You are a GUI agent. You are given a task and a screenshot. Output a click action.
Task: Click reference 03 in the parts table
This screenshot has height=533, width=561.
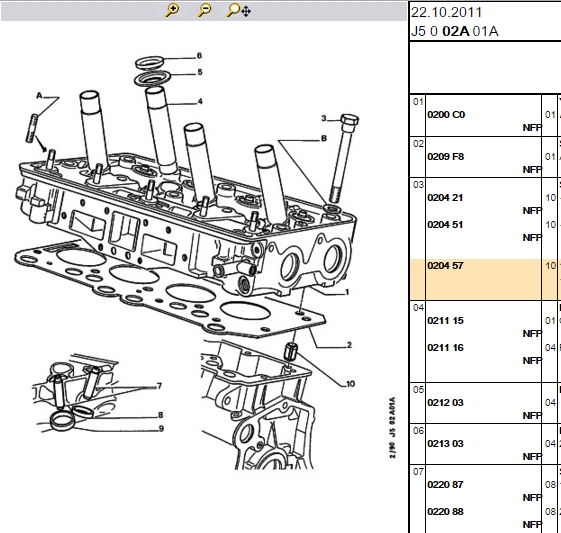coord(418,185)
